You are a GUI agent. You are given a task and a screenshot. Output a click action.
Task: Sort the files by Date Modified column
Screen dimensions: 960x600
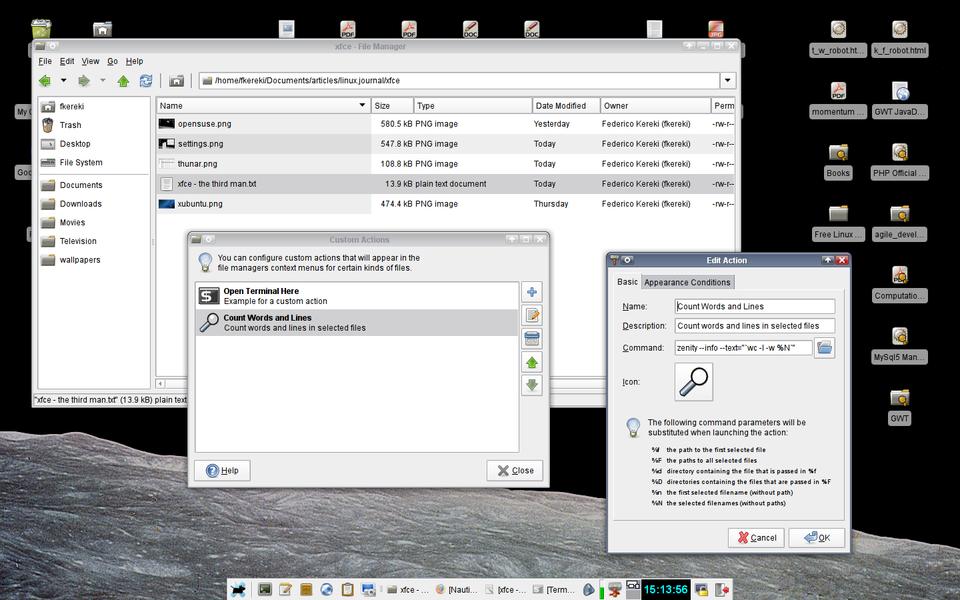coord(564,105)
